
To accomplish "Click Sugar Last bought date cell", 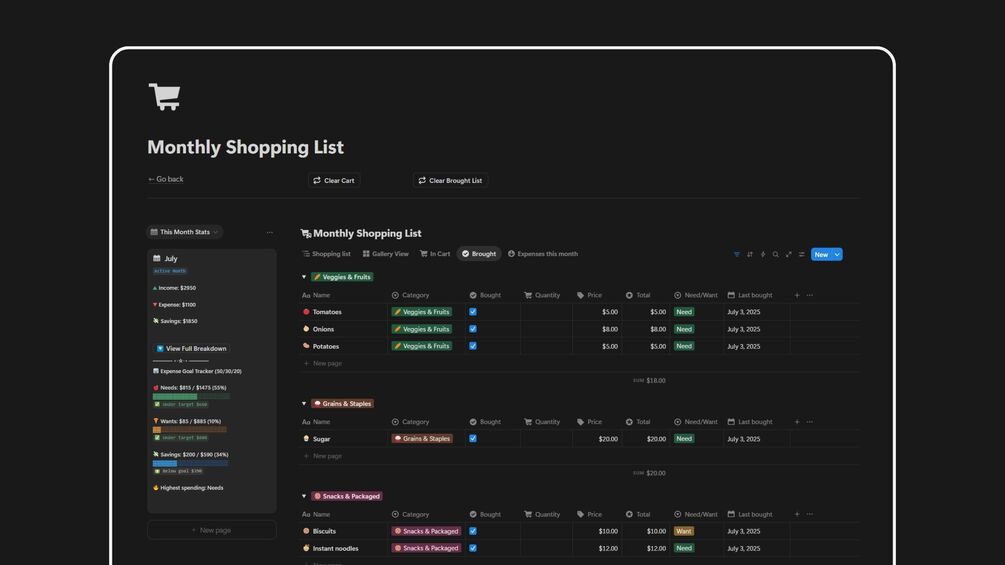I will pos(756,439).
